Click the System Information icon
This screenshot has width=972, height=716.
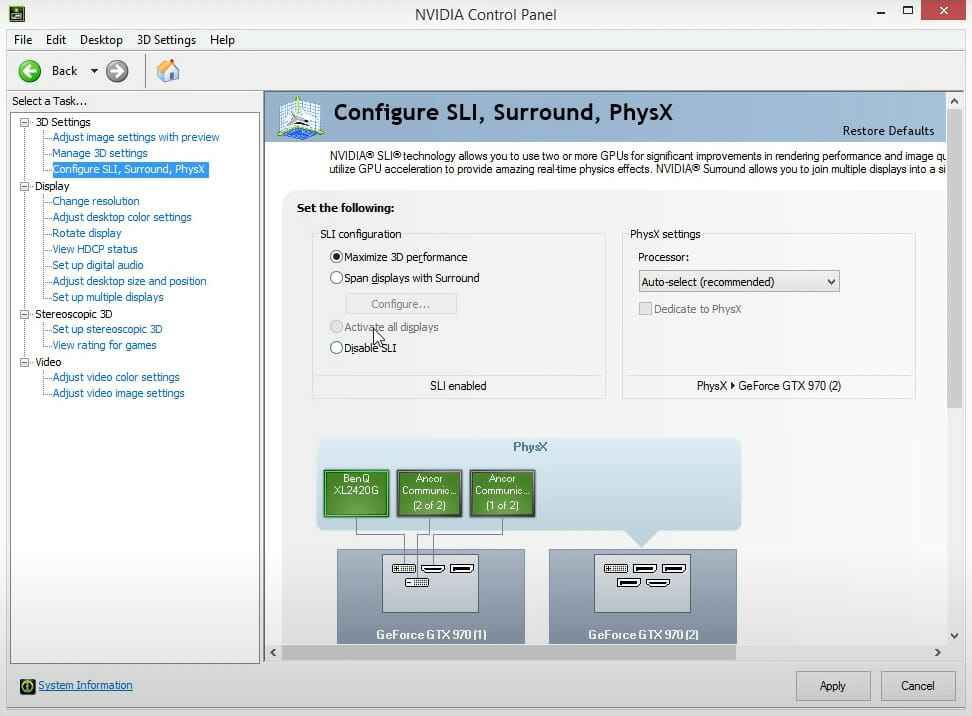[27, 686]
